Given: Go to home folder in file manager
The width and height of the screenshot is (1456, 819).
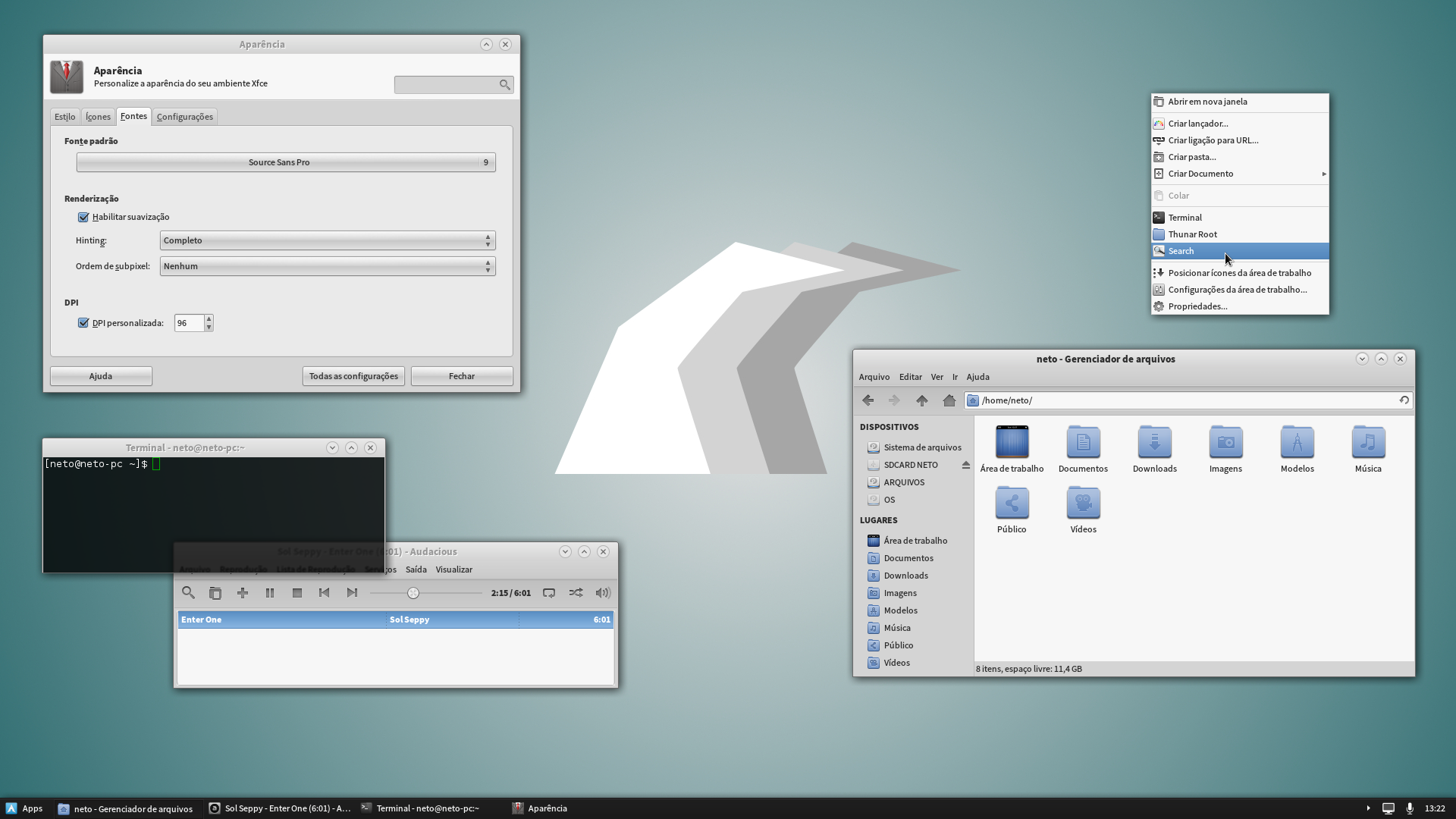Looking at the screenshot, I should pyautogui.click(x=949, y=400).
